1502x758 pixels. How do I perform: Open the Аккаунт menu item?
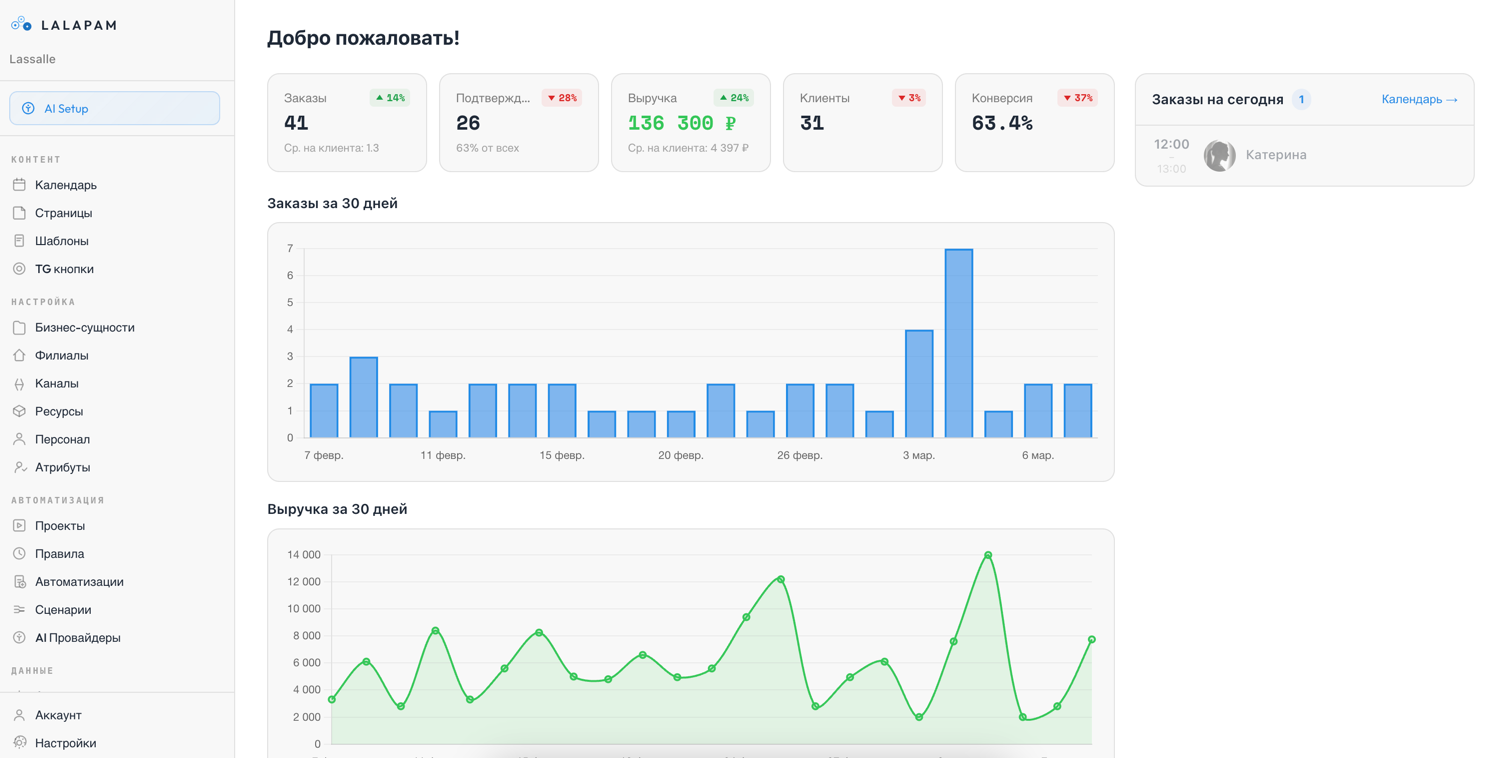click(58, 715)
